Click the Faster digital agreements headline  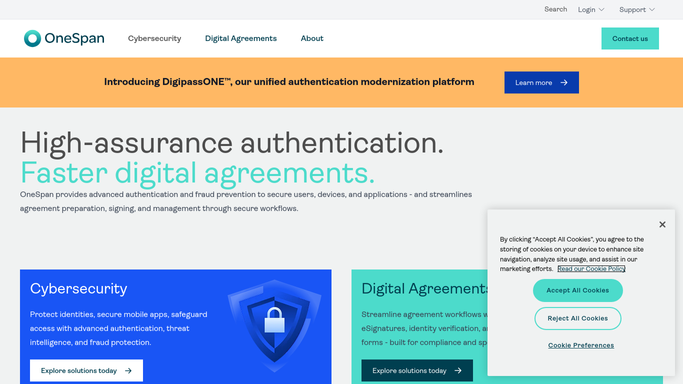[x=197, y=173]
